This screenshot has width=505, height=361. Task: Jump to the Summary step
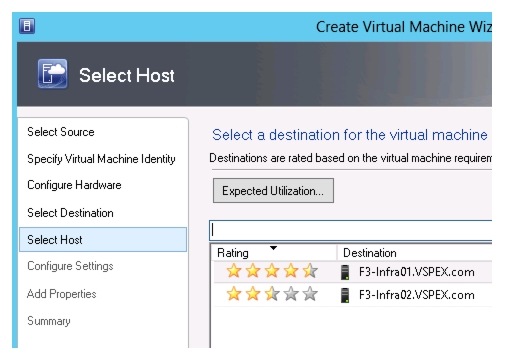[x=49, y=321]
